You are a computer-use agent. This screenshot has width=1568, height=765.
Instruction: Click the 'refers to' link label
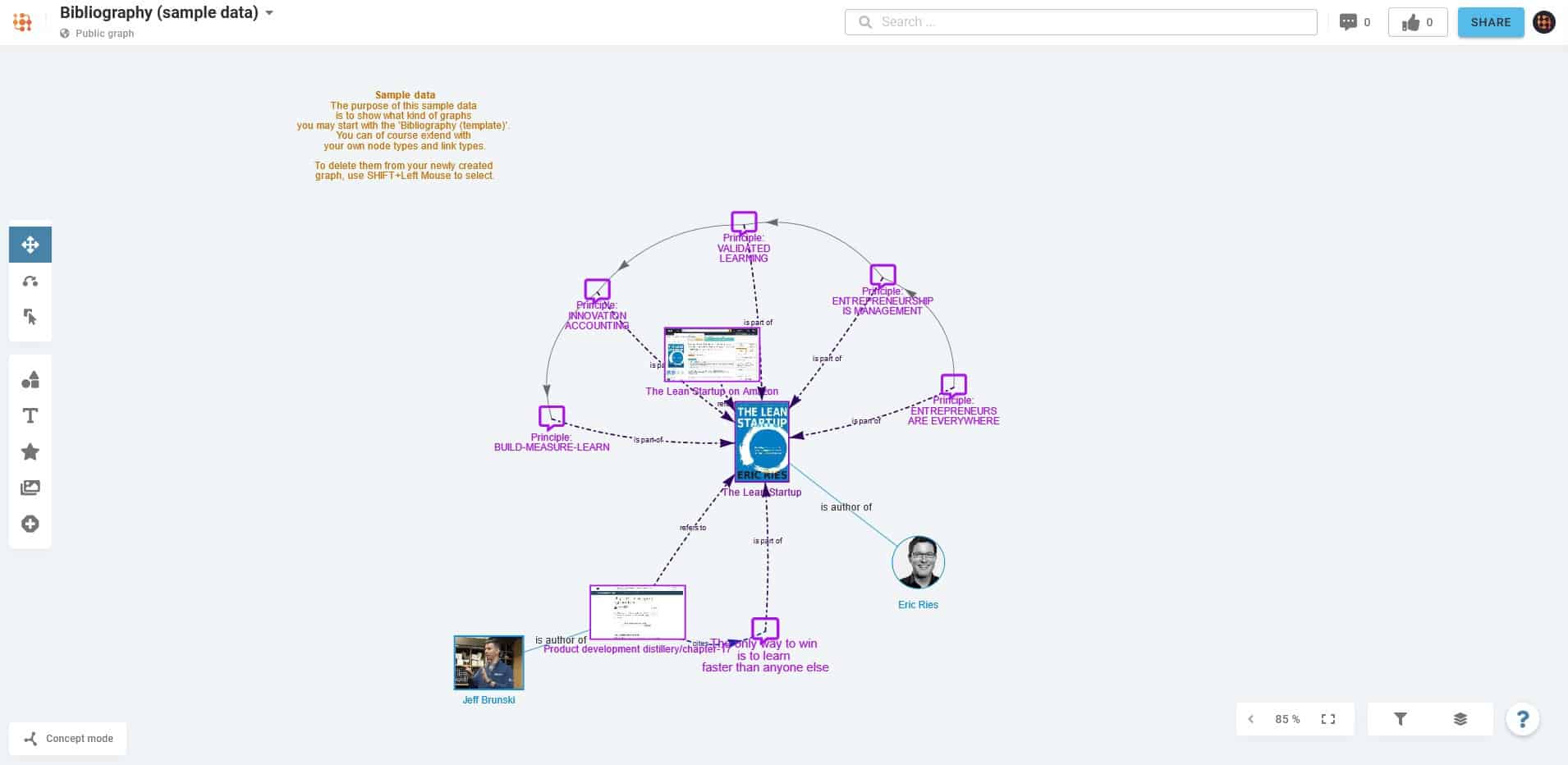click(693, 528)
